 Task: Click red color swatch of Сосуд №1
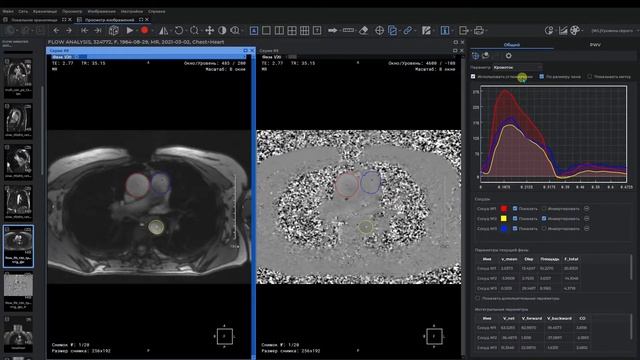coord(504,209)
